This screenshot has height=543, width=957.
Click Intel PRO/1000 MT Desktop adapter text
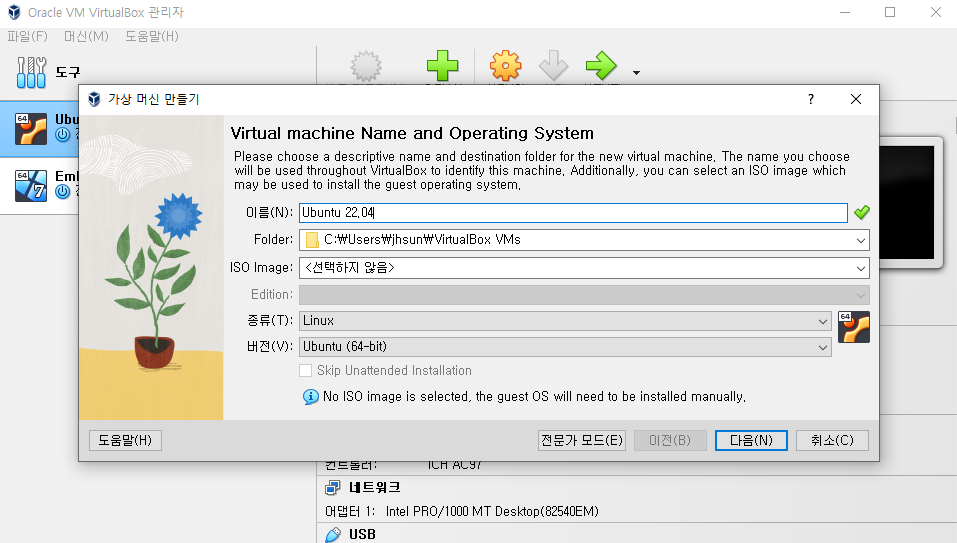click(492, 511)
